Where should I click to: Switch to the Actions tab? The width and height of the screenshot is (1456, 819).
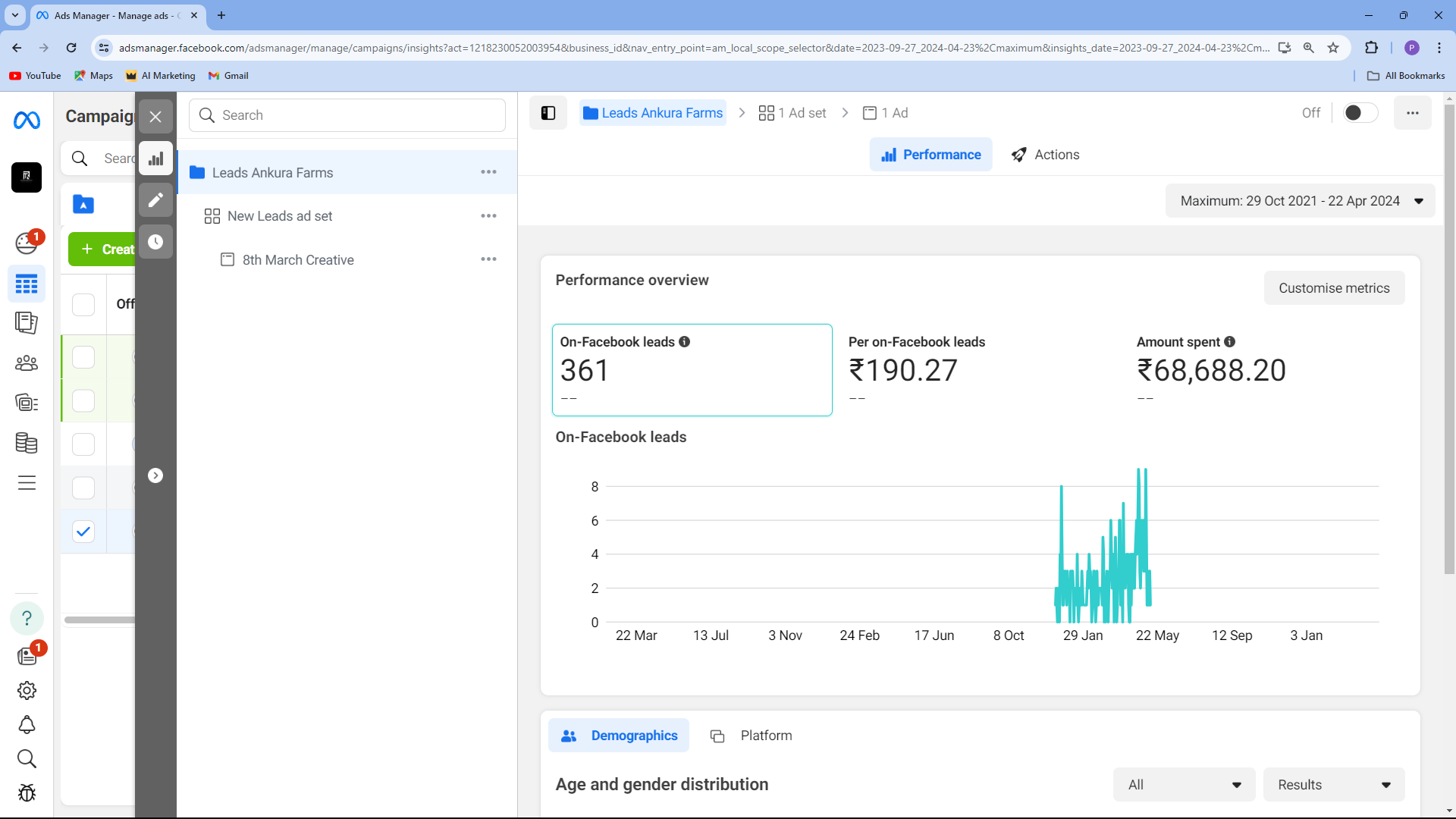[x=1045, y=155]
